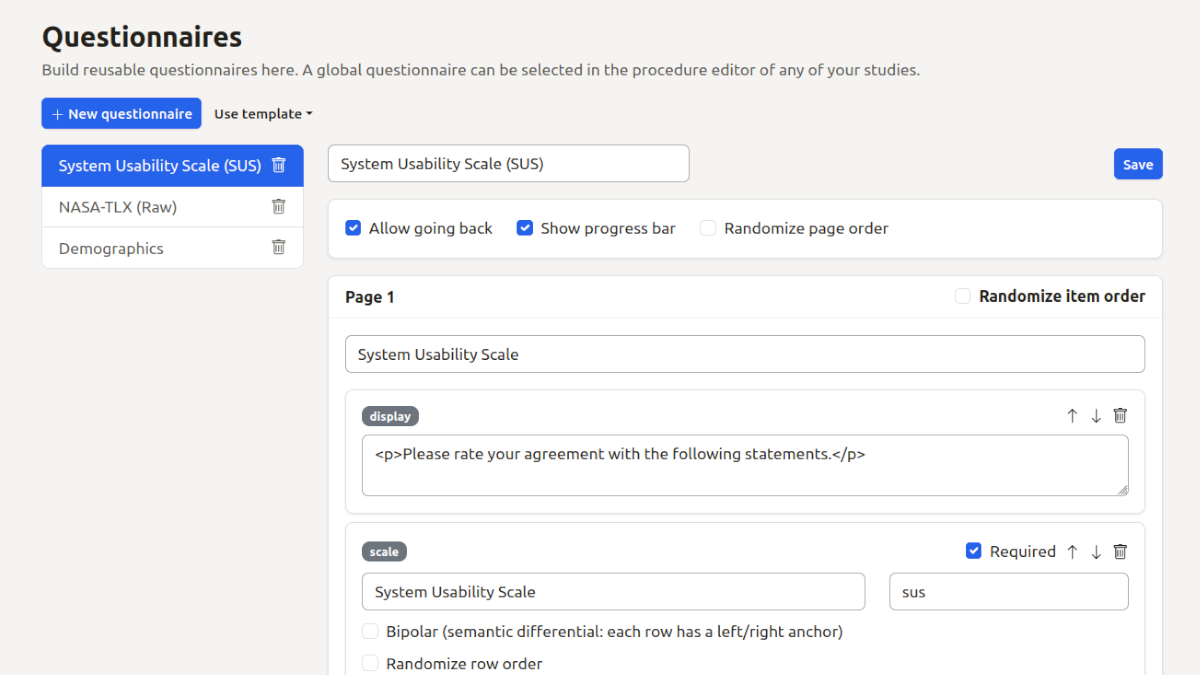This screenshot has width=1200, height=675.
Task: Move the scale item up
Action: pos(1072,552)
